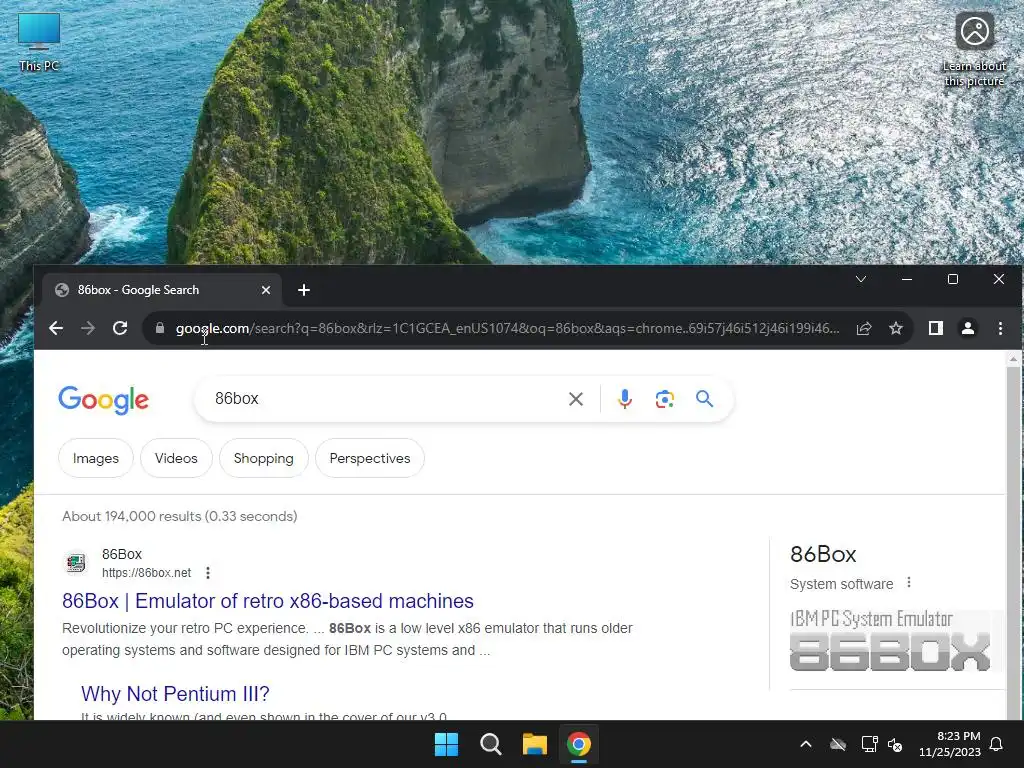1024x768 pixels.
Task: Click the scrollbar up arrow
Action: click(x=1013, y=359)
